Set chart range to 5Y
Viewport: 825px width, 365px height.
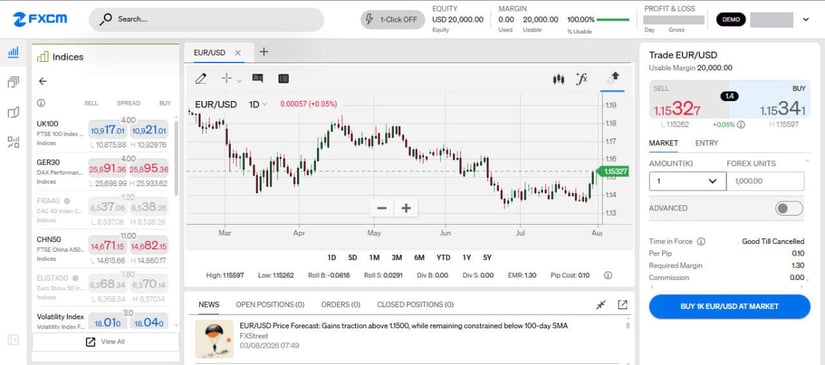(487, 258)
